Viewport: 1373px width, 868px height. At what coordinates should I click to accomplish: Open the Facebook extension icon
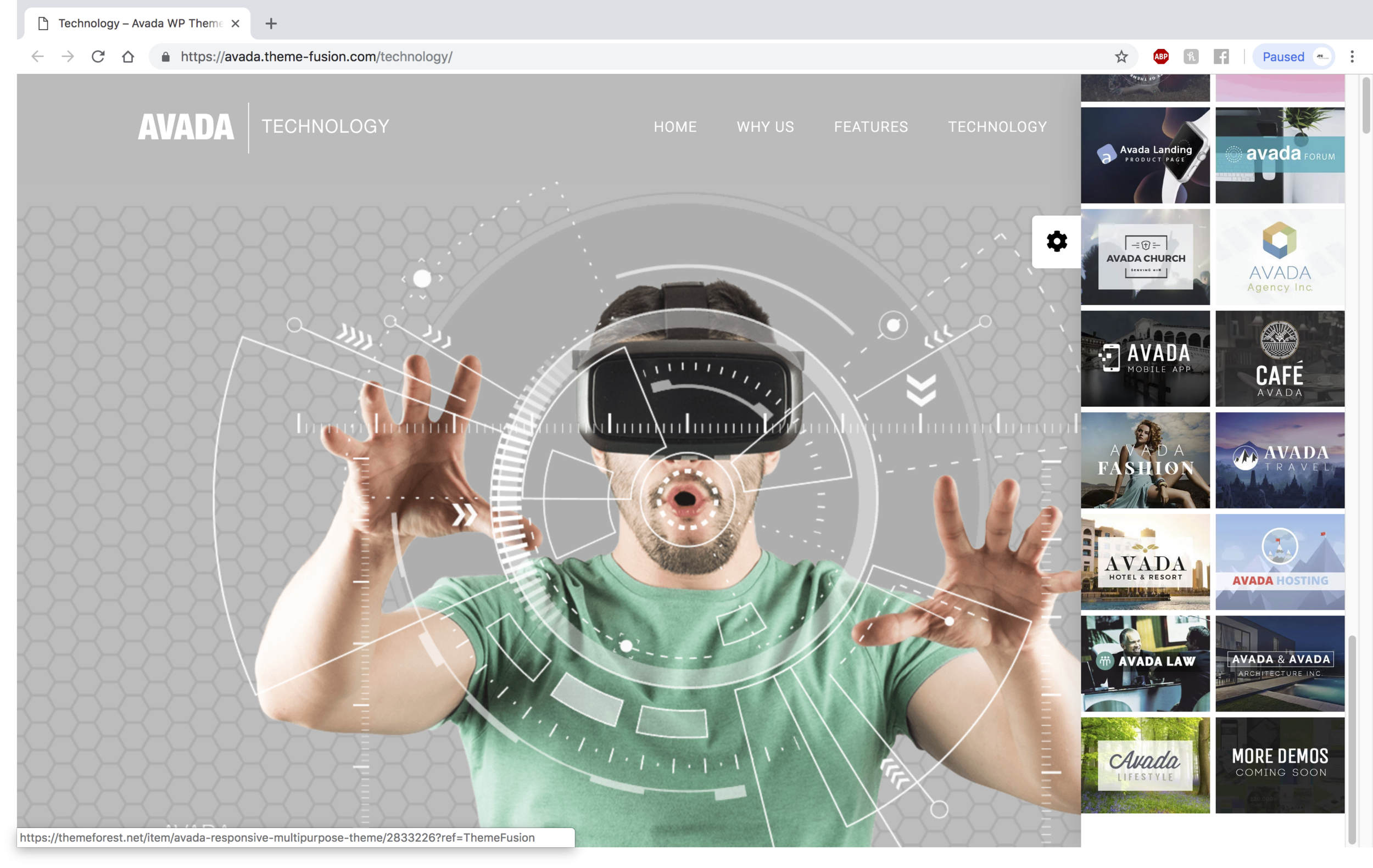1221,57
